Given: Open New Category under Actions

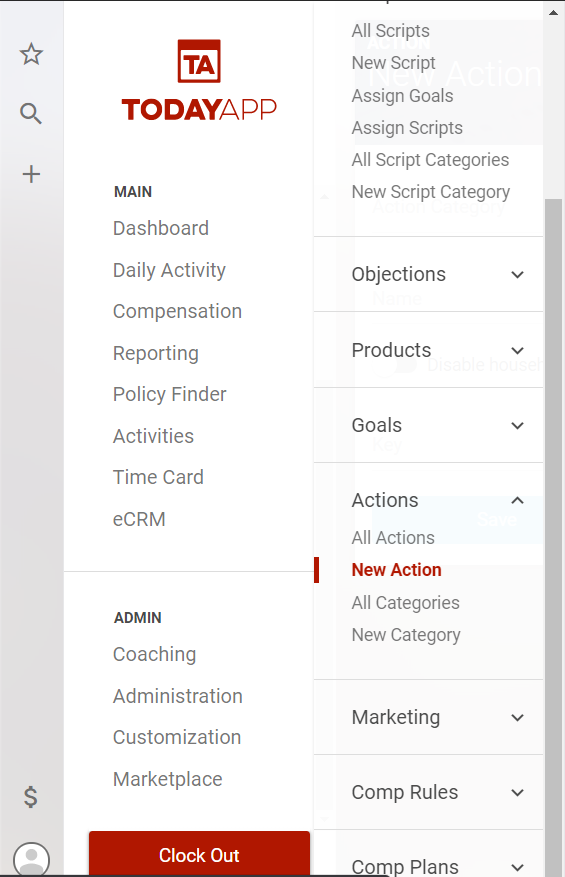Looking at the screenshot, I should (x=406, y=635).
